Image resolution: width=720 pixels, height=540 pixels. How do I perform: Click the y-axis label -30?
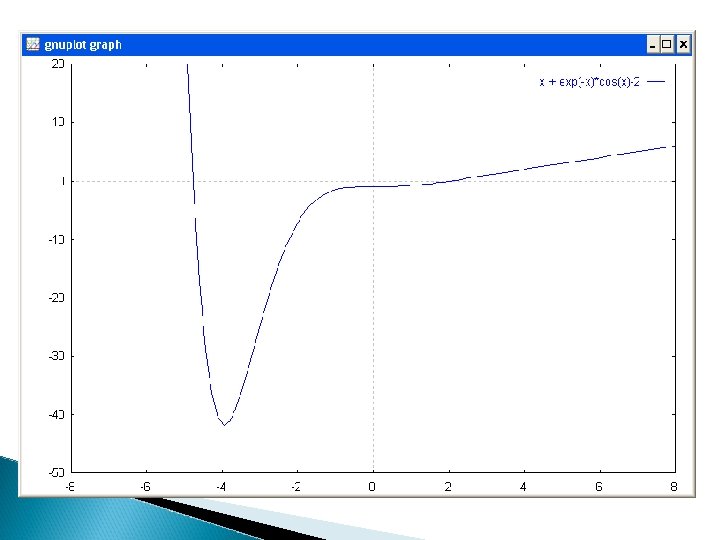[56, 356]
